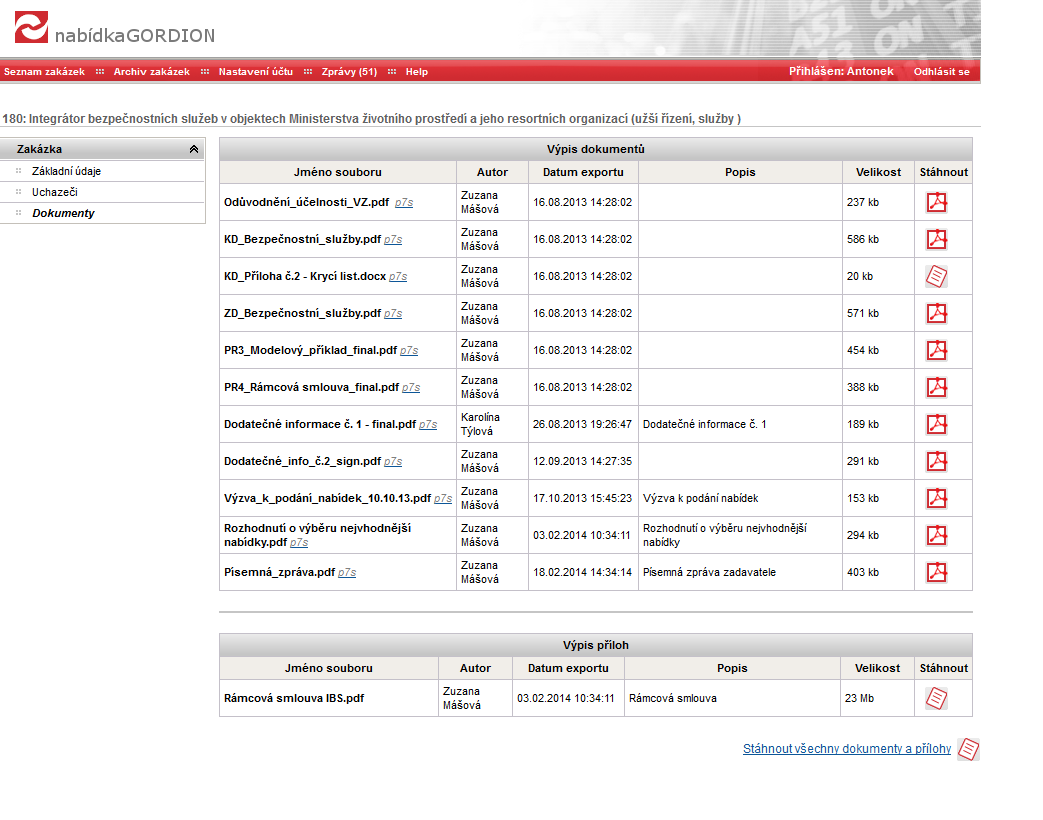1043x820 pixels.
Task: Download Dodatečné informace č. 1 PDF icon
Action: [936, 425]
